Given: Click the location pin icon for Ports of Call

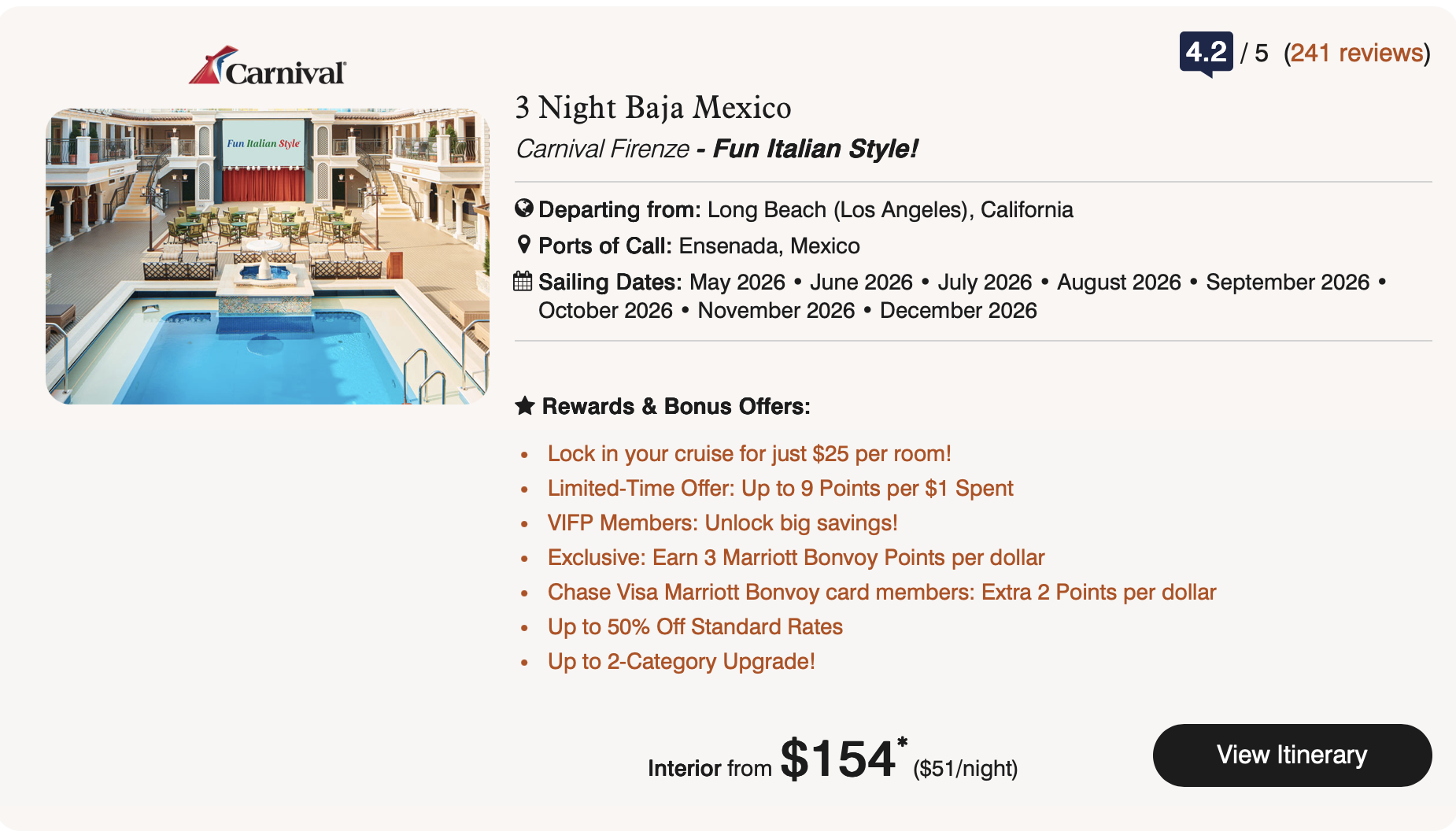Looking at the screenshot, I should click(x=523, y=245).
